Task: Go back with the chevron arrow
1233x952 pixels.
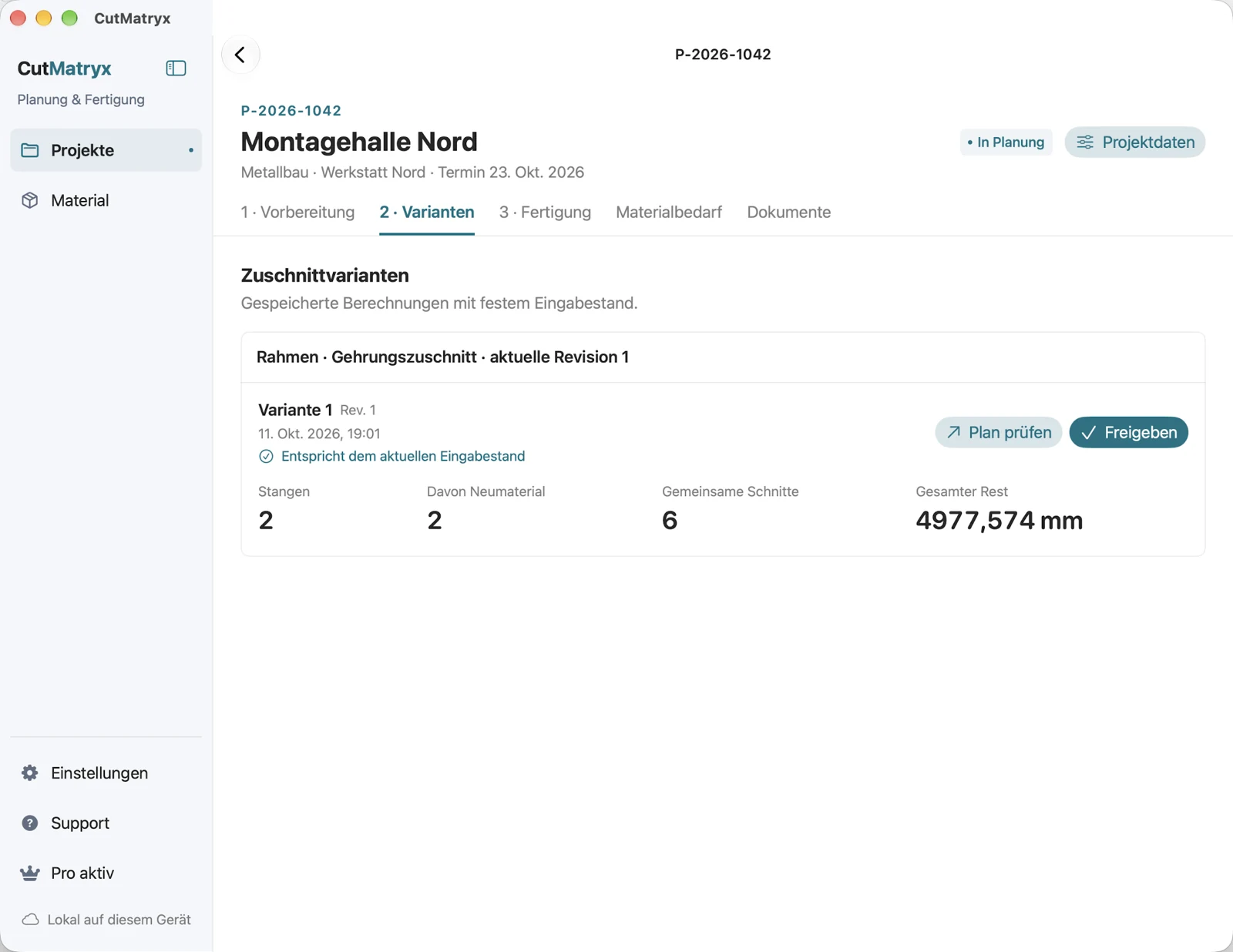Action: click(240, 55)
